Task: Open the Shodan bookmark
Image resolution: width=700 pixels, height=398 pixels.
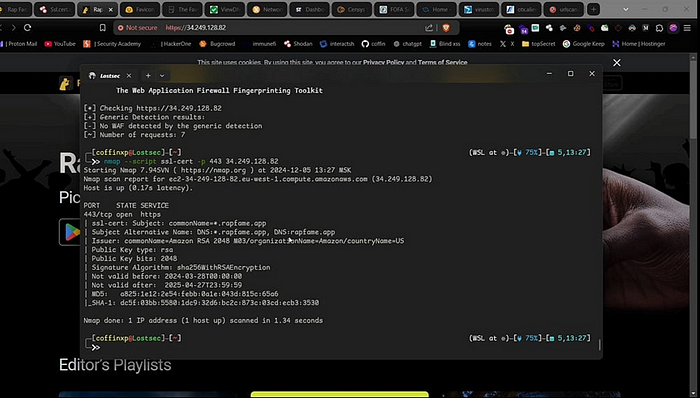Action: pyautogui.click(x=298, y=44)
